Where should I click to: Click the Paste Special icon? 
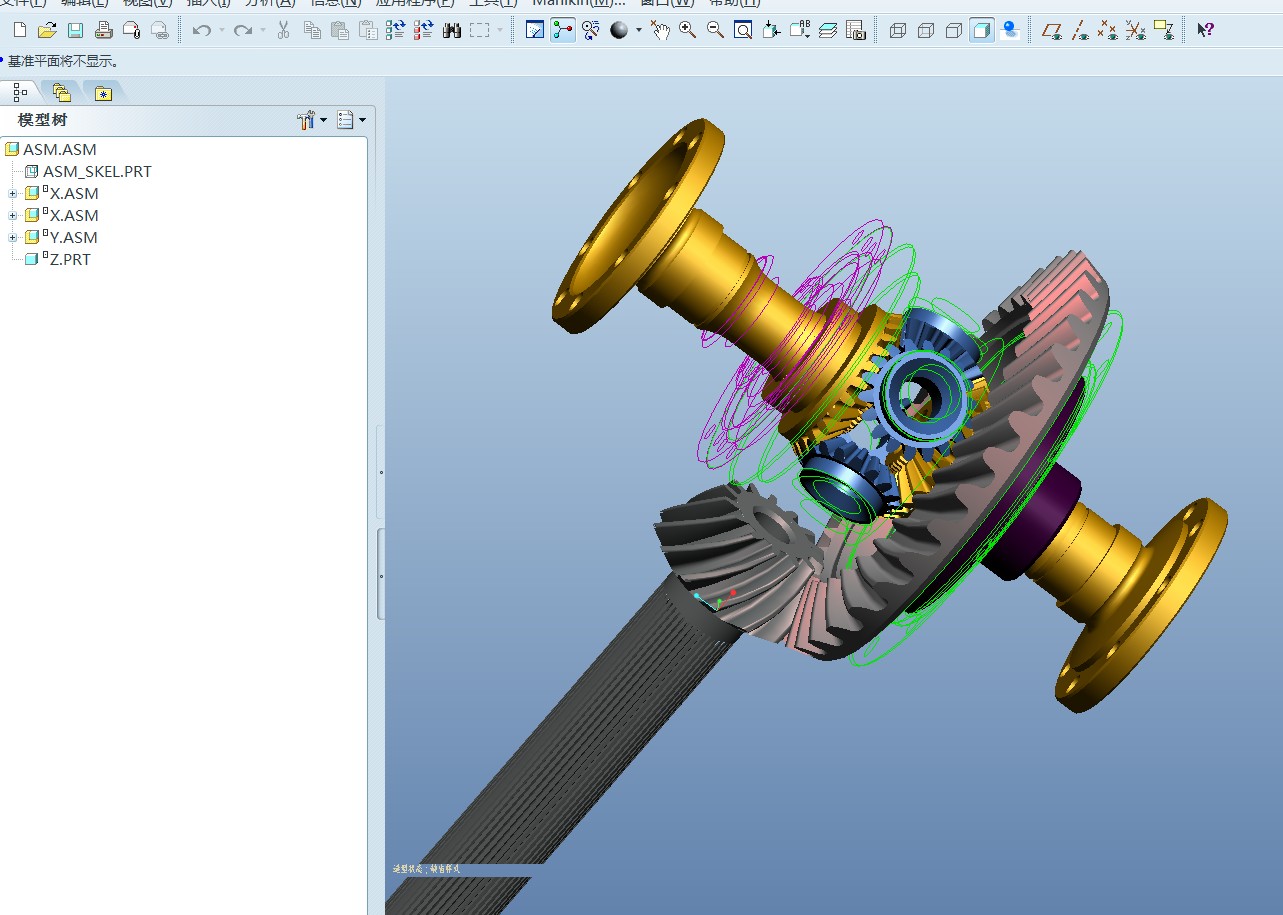coord(368,30)
